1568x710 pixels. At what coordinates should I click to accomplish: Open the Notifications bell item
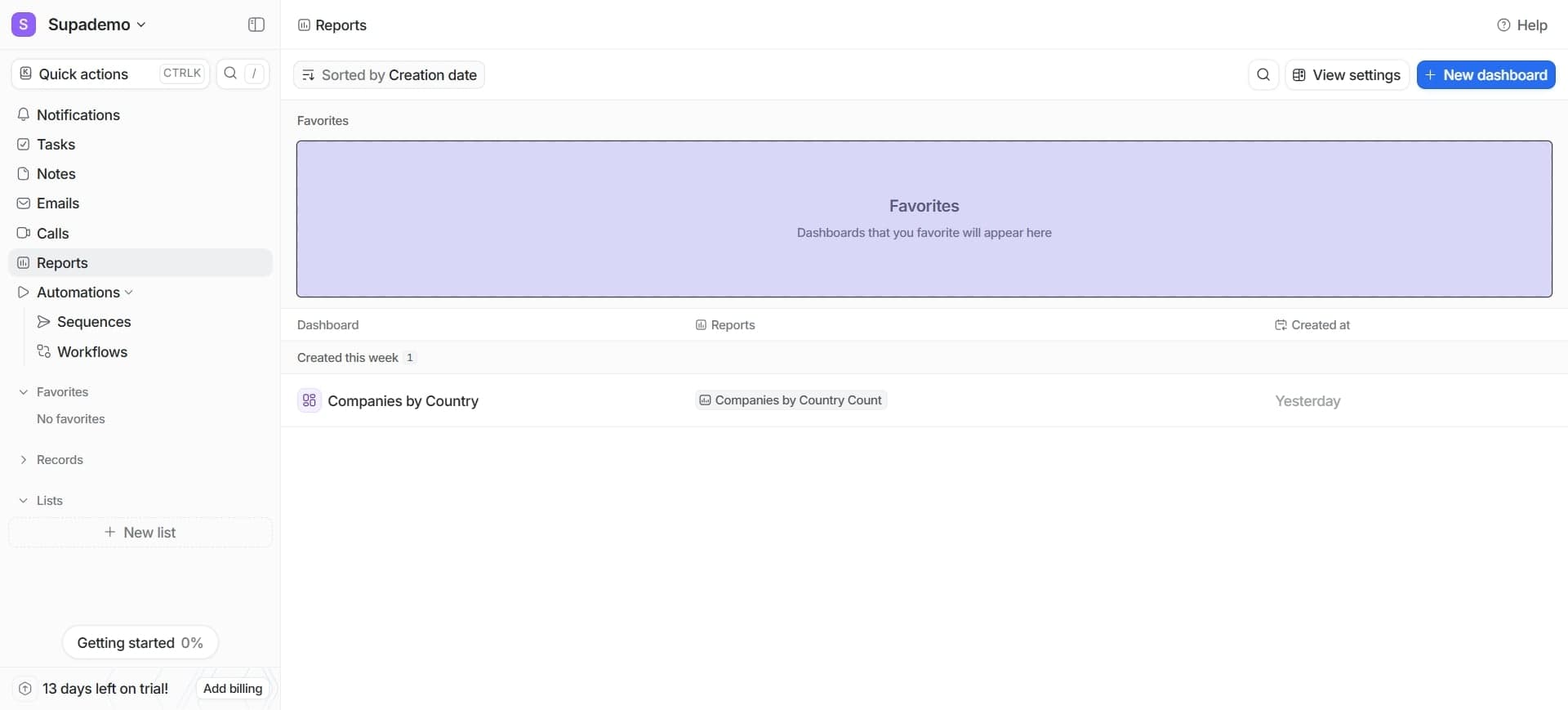[x=78, y=115]
